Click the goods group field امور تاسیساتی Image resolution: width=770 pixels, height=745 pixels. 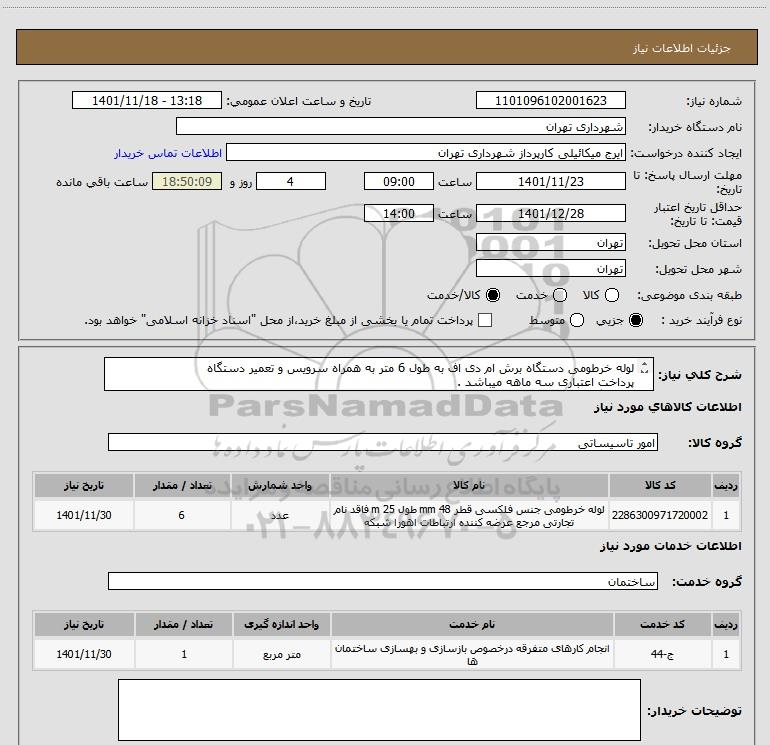[383, 442]
